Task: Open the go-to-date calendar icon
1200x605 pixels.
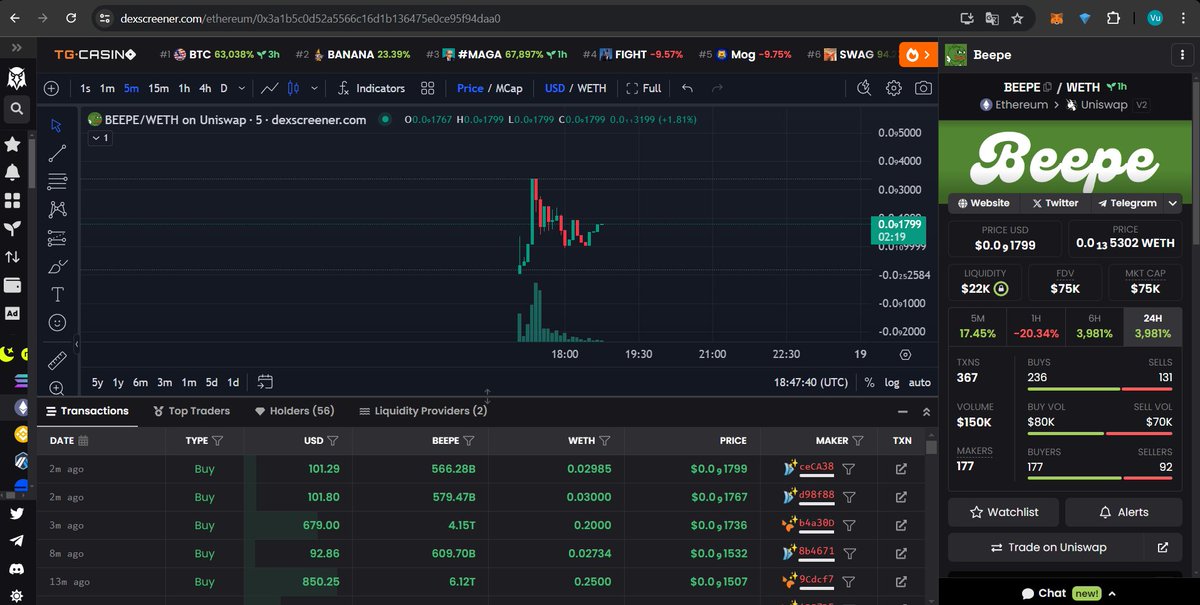Action: (x=265, y=382)
